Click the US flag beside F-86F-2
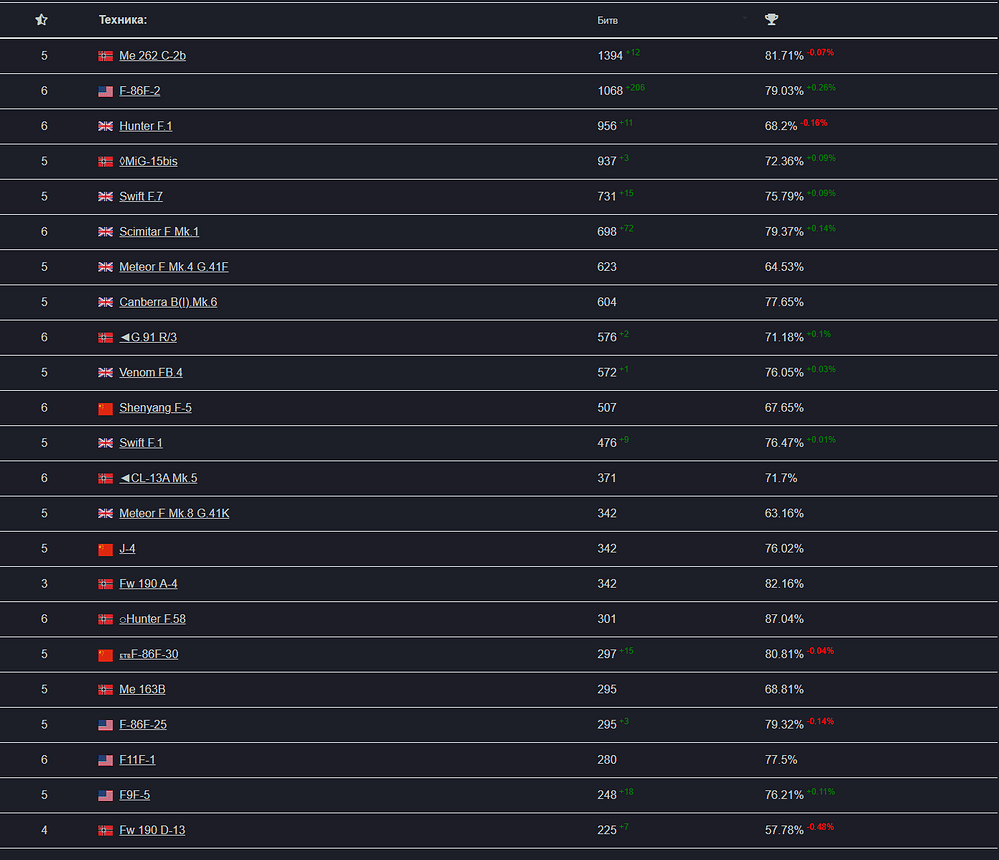 click(106, 91)
